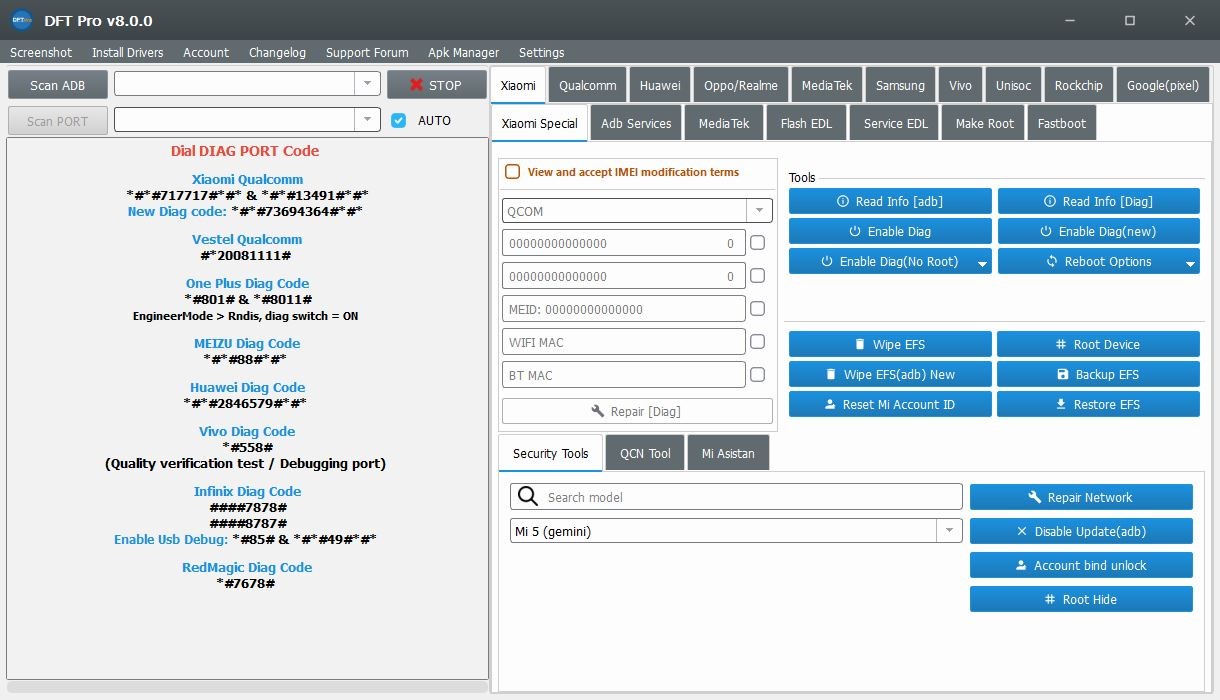Viewport: 1220px width, 700px height.
Task: Click the wrench icon on Repair [Diag]
Action: pyautogui.click(x=598, y=411)
